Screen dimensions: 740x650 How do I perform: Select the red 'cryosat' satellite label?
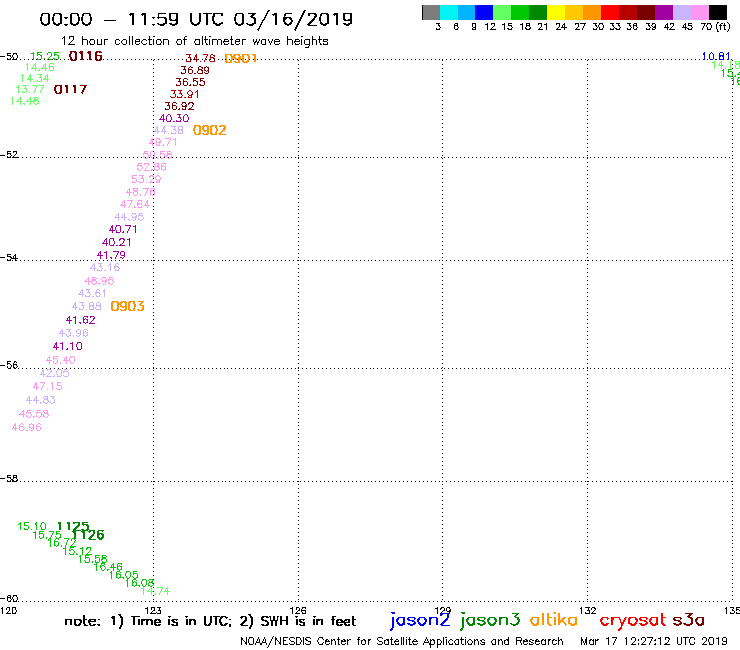(633, 621)
